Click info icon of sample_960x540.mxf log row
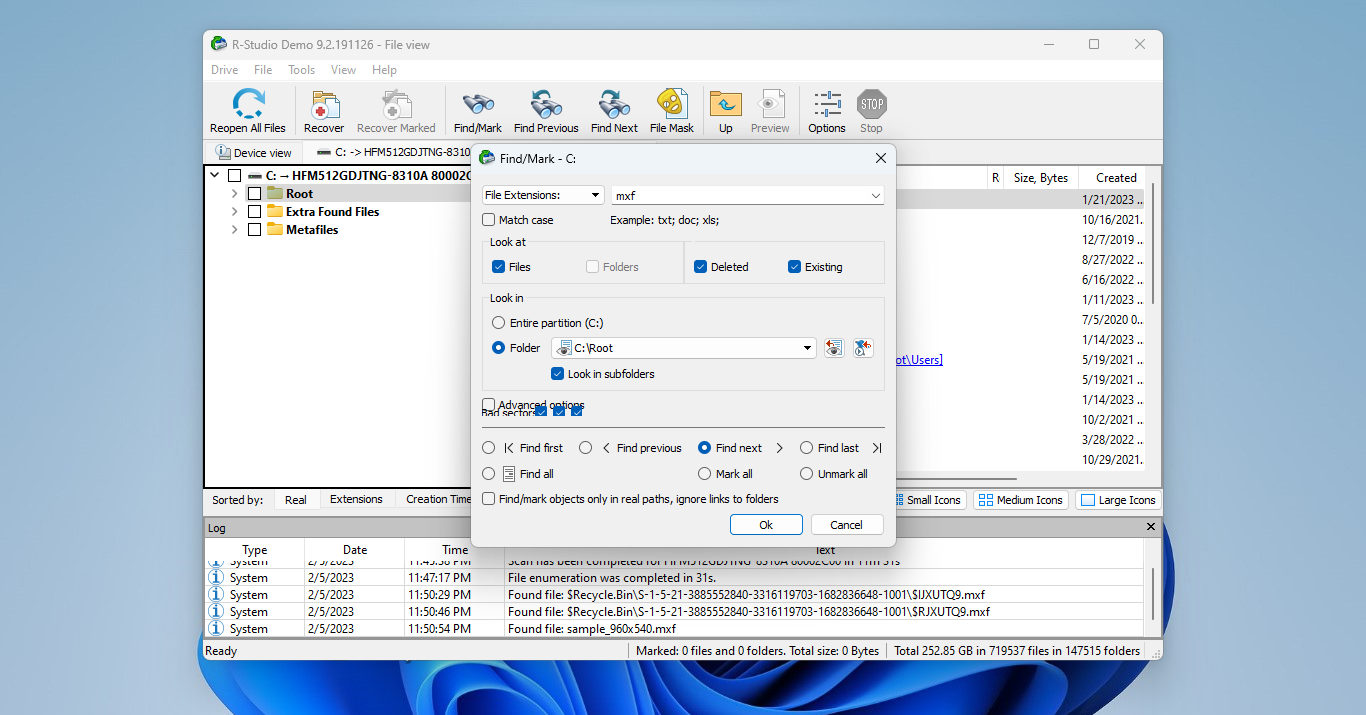 point(215,629)
